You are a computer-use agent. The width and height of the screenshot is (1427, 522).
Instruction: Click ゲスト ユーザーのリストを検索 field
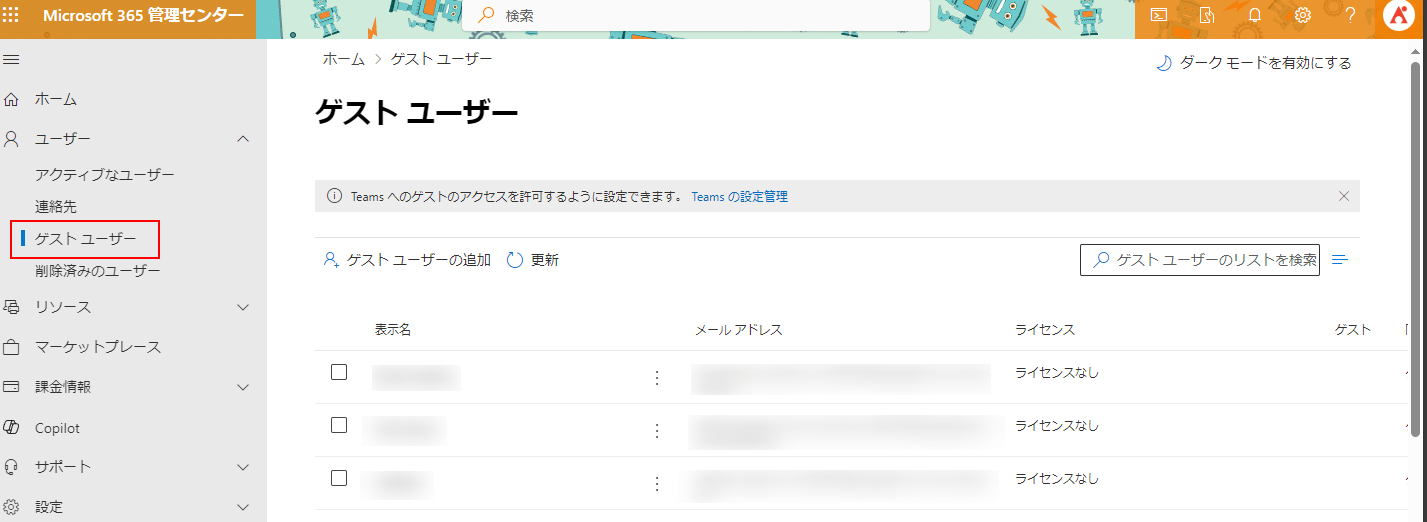(x=1200, y=260)
